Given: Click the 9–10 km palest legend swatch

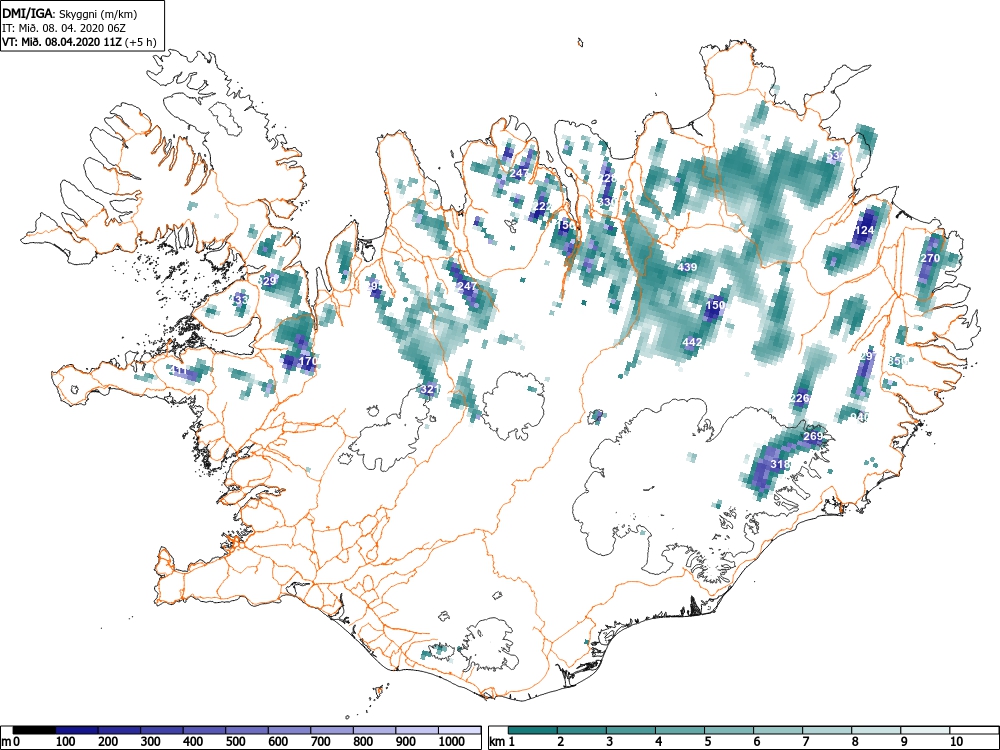Looking at the screenshot, I should (925, 730).
